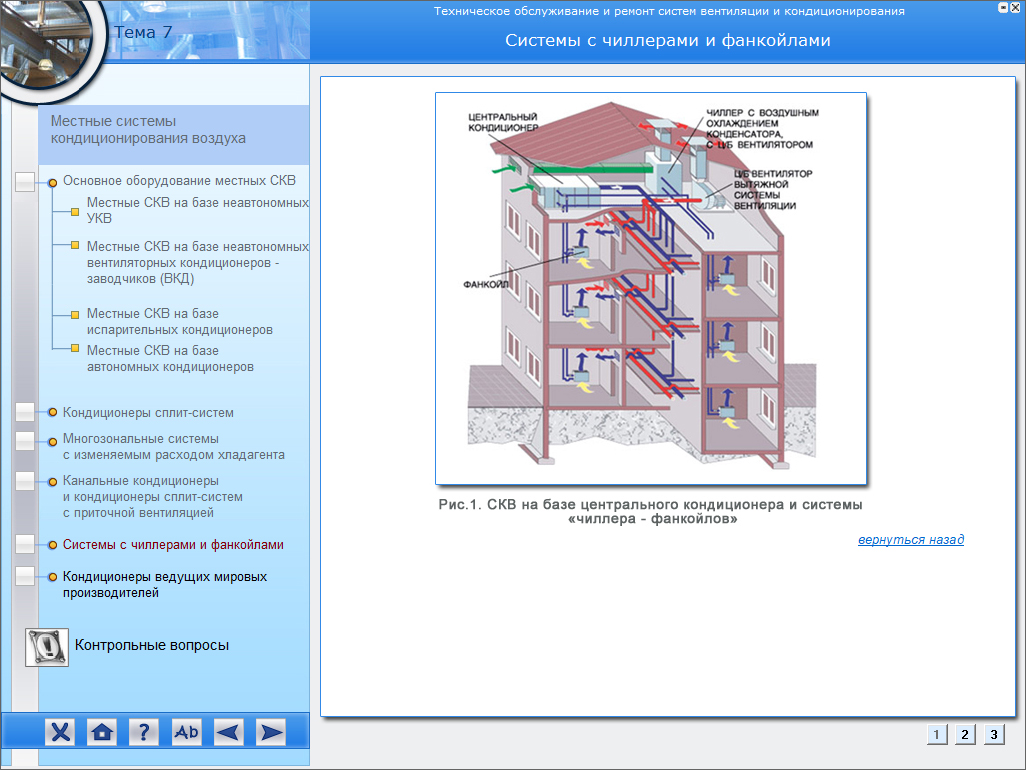The height and width of the screenshot is (770, 1026).
Task: Toggle the box beside Системы с чиллерами и фанкойлами
Action: coord(26,545)
